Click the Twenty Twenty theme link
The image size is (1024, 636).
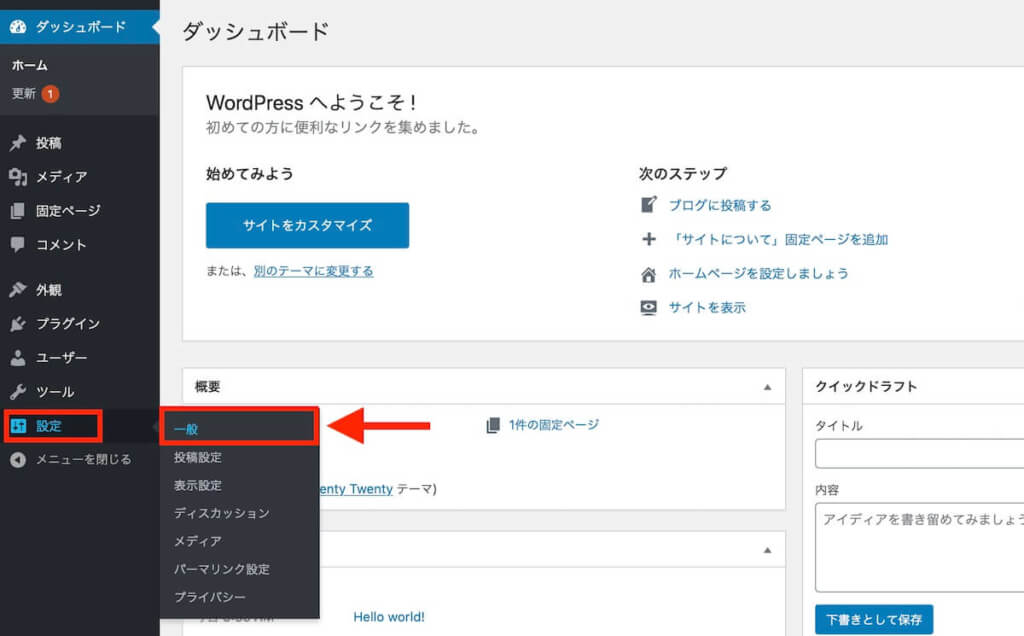[x=357, y=489]
